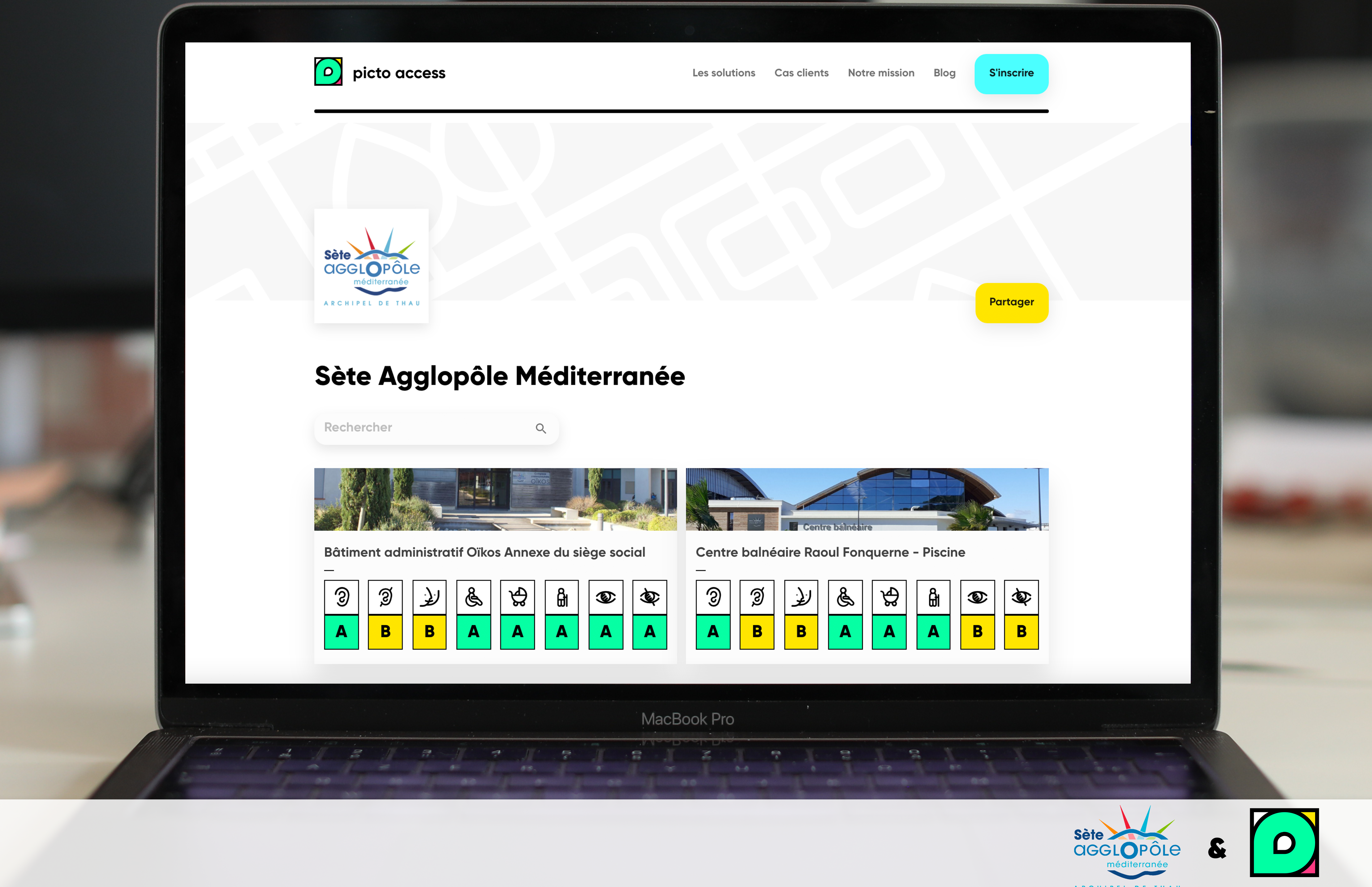Image resolution: width=1372 pixels, height=887 pixels.
Task: Open the Oïkos administrative building photo
Action: click(x=495, y=499)
